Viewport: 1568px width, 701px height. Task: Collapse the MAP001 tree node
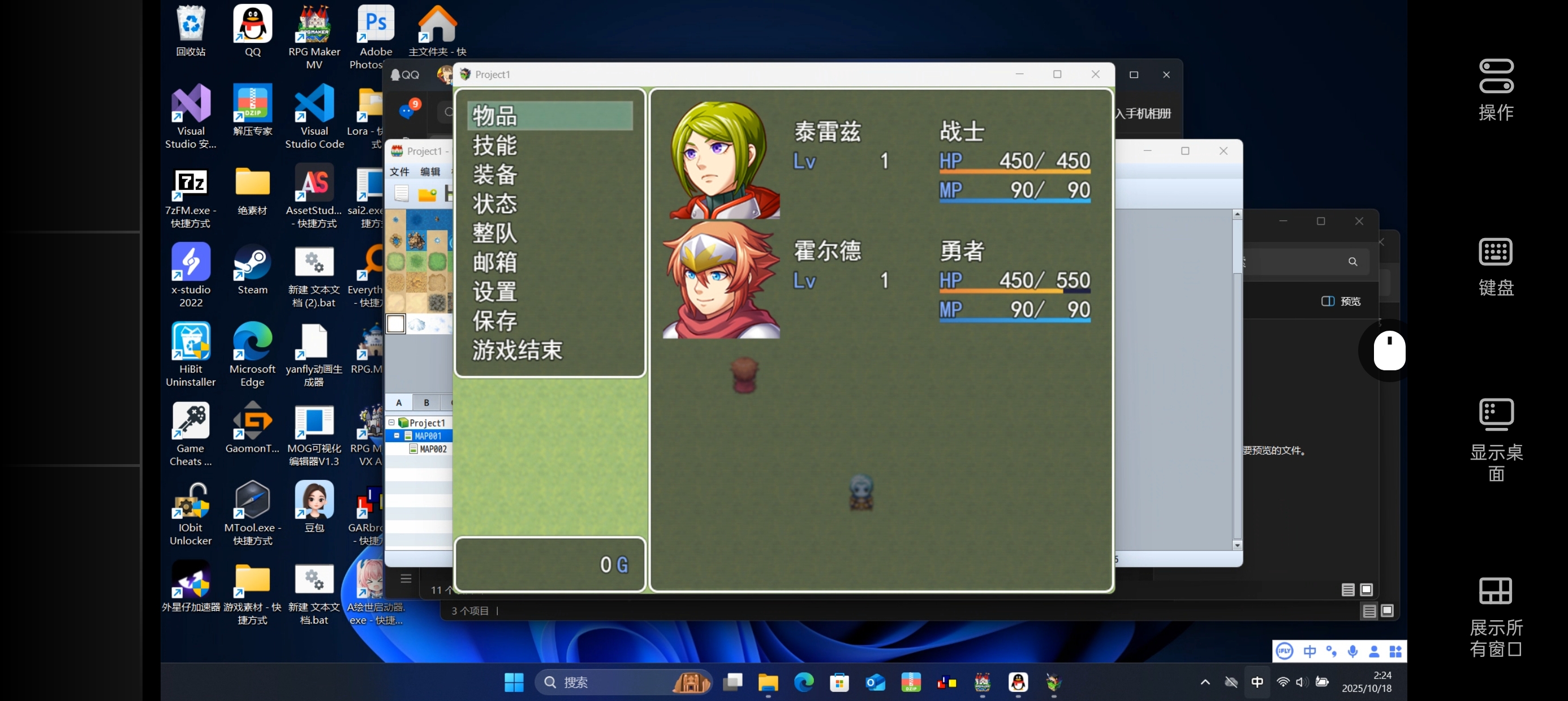[397, 436]
